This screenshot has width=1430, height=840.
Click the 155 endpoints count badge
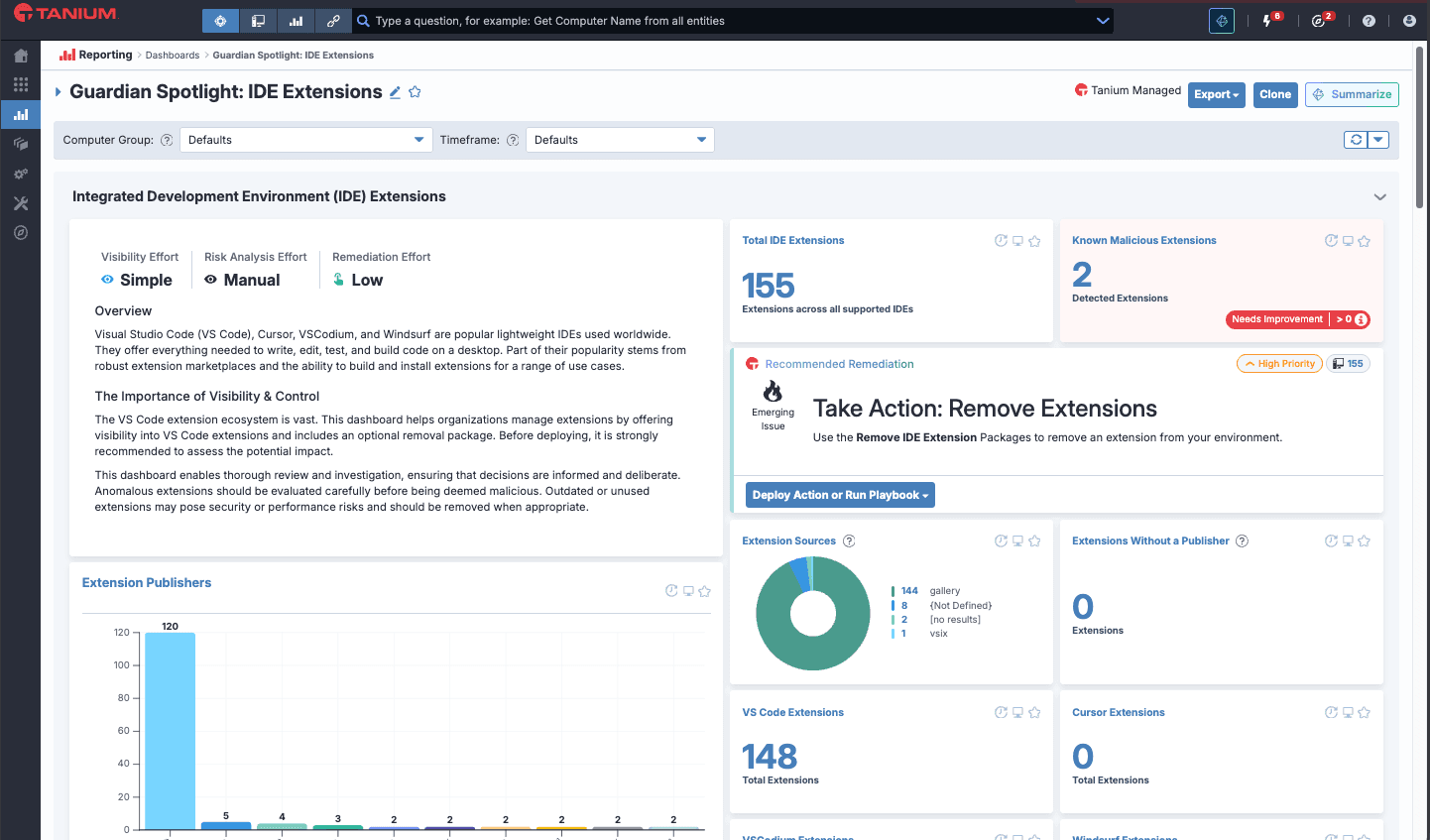pyautogui.click(x=1349, y=364)
